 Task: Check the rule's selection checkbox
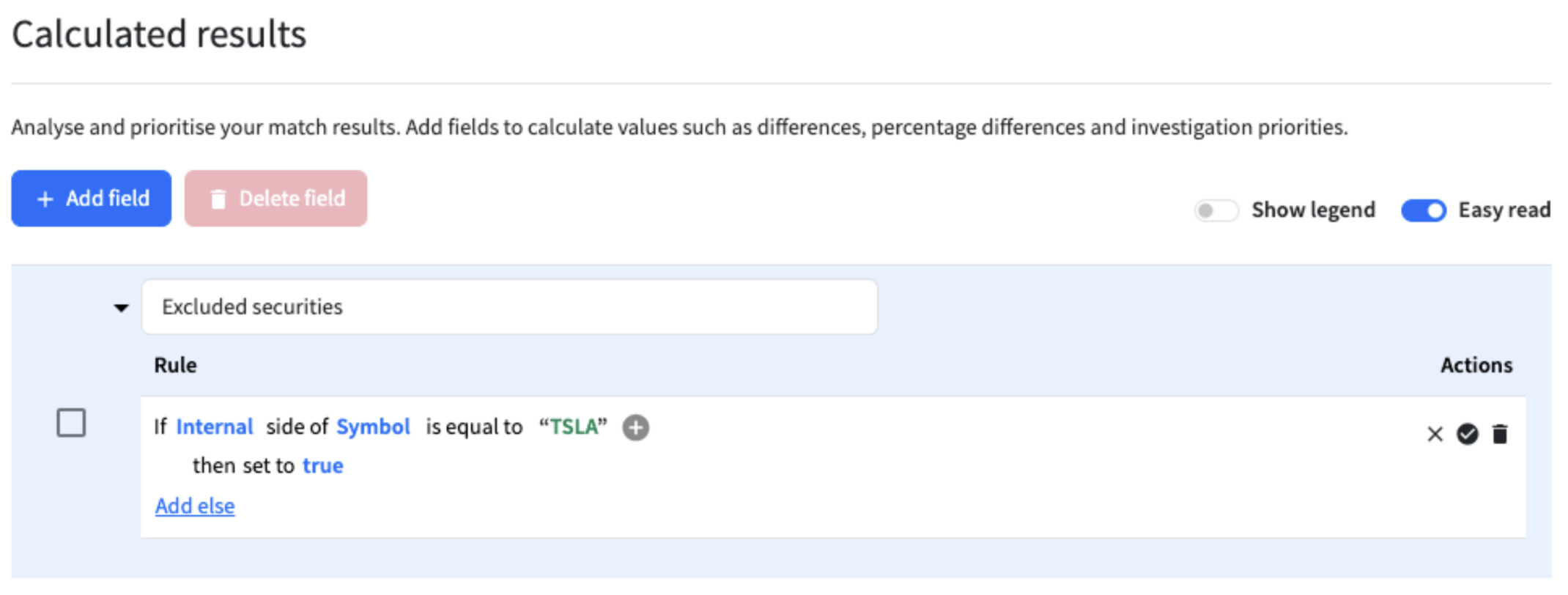71,423
